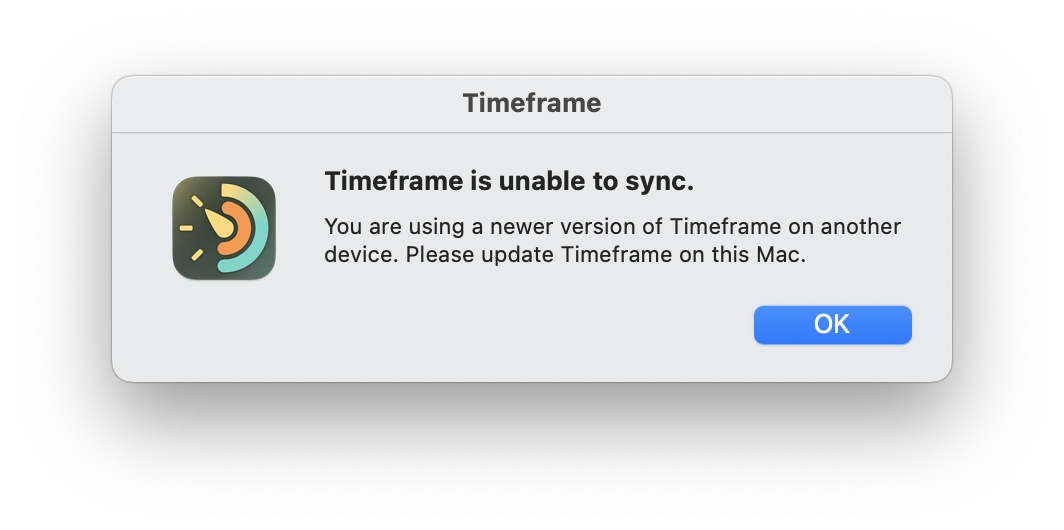
Task: Click the empty dialog area below the app icon
Action: [x=224, y=329]
